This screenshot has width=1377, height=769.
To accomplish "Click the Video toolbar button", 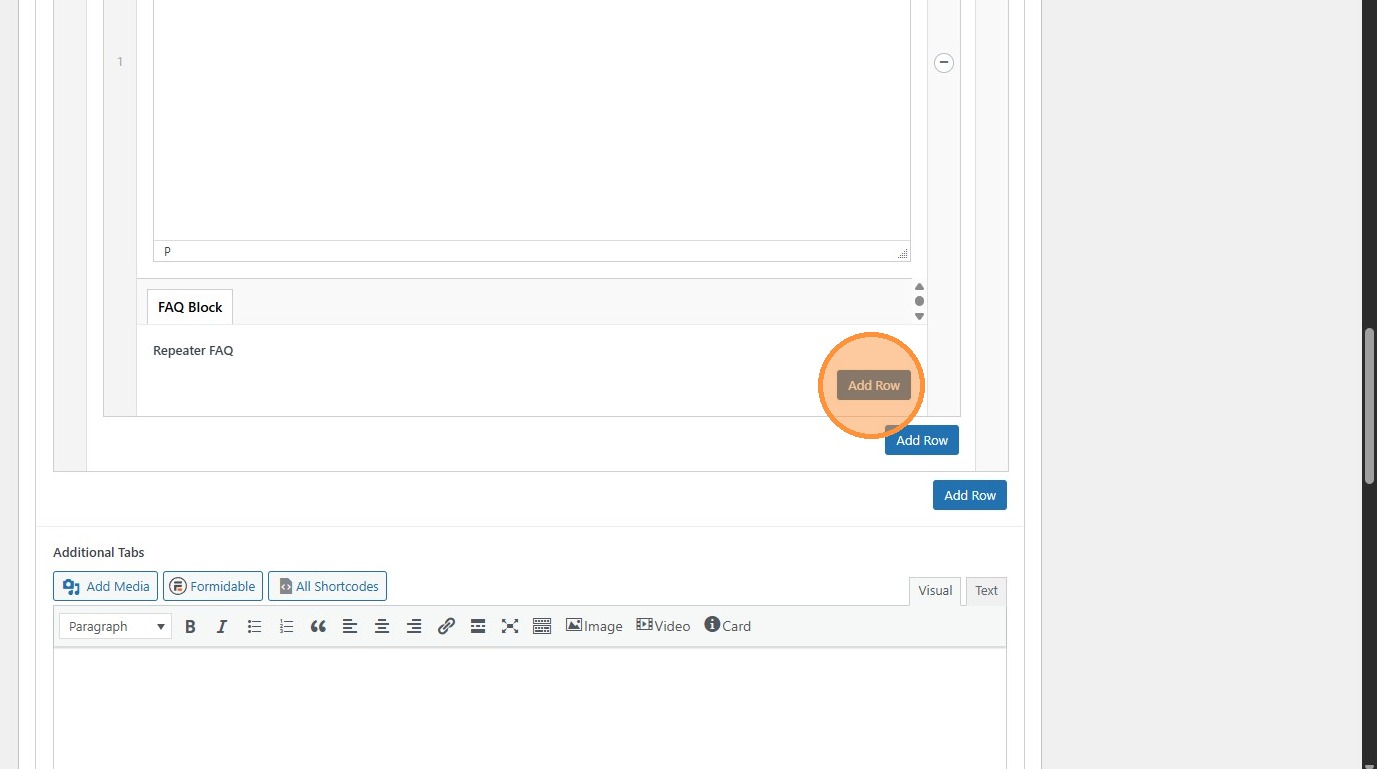I will click(x=663, y=626).
